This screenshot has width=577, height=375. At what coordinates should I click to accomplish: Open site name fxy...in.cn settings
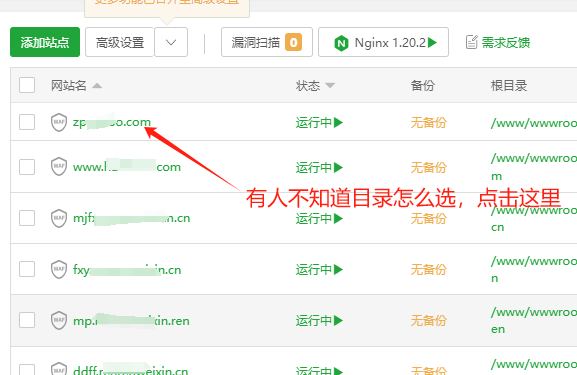127,270
